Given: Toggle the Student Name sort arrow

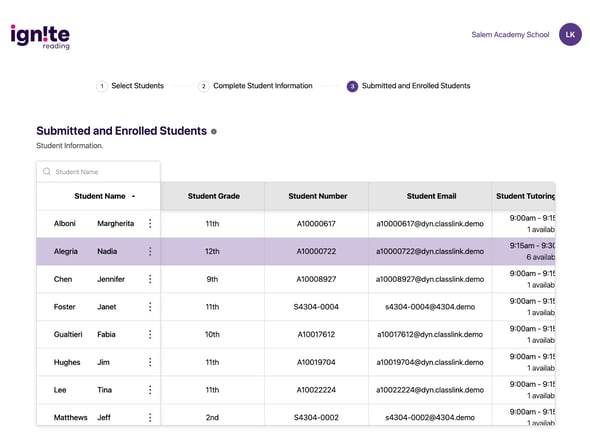Looking at the screenshot, I should [x=133, y=196].
